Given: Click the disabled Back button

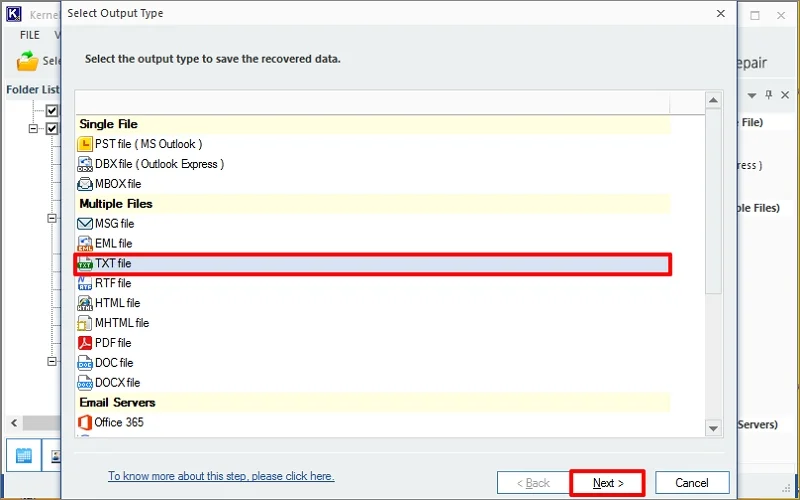Looking at the screenshot, I should pos(533,483).
